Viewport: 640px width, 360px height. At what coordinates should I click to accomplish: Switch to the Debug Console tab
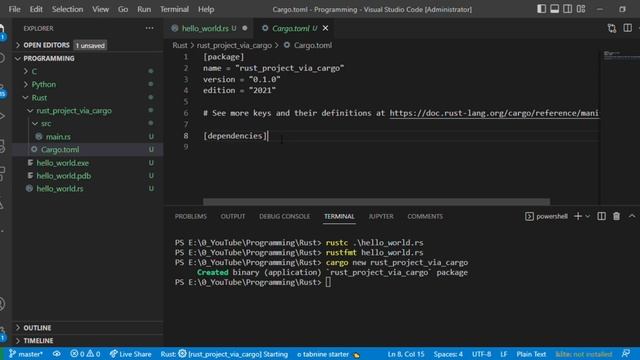[x=284, y=216]
